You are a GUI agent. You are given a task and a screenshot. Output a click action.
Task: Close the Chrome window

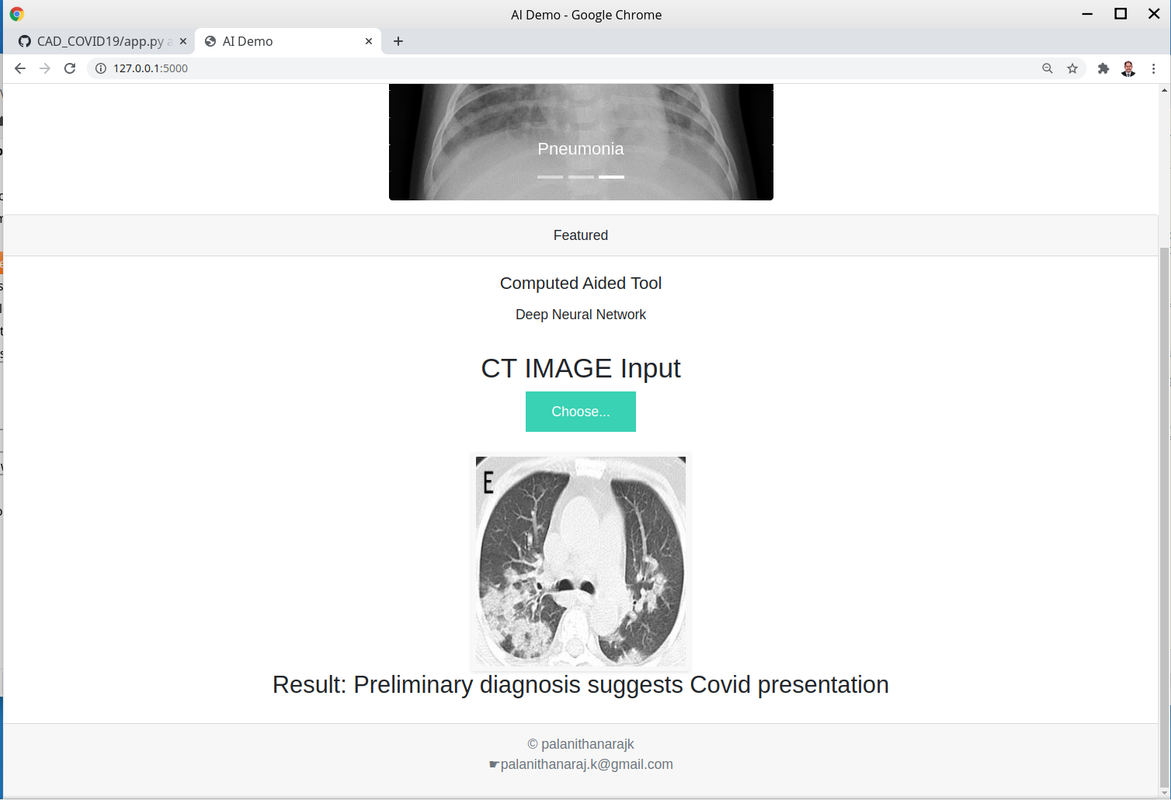[x=1154, y=14]
